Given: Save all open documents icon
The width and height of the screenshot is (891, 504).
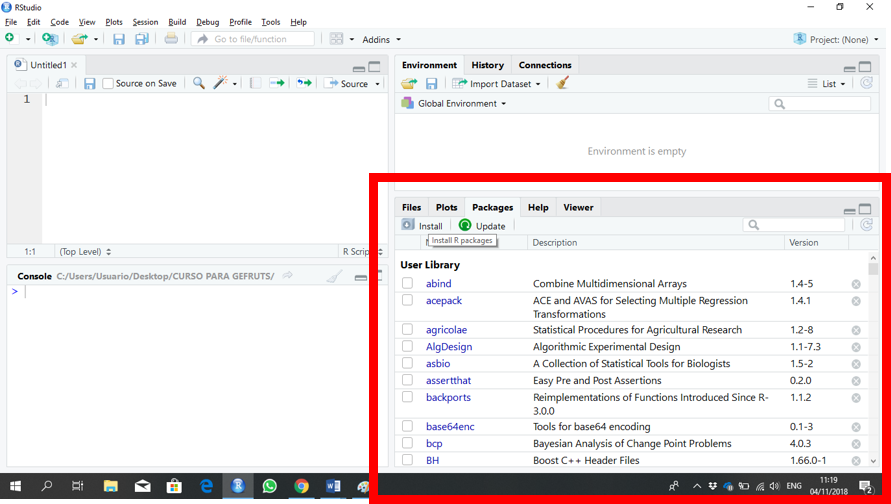Looking at the screenshot, I should point(141,39).
